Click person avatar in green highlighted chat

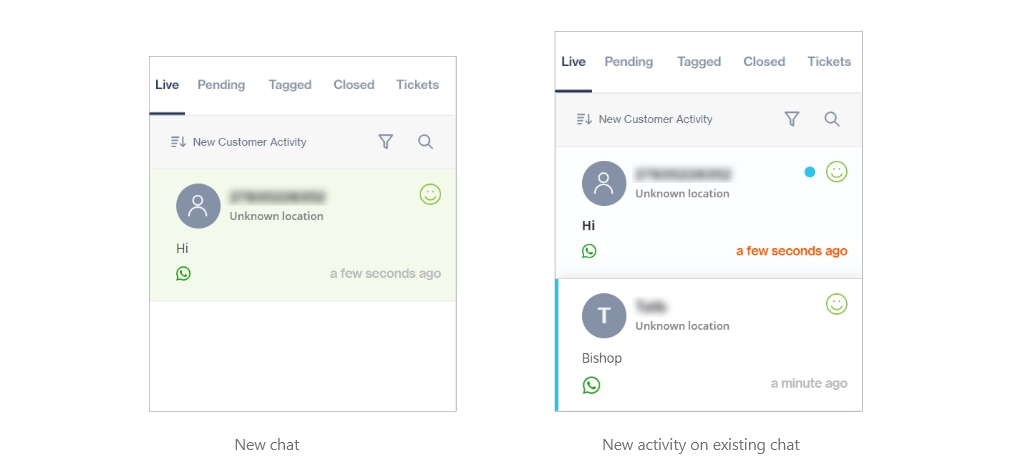[198, 206]
